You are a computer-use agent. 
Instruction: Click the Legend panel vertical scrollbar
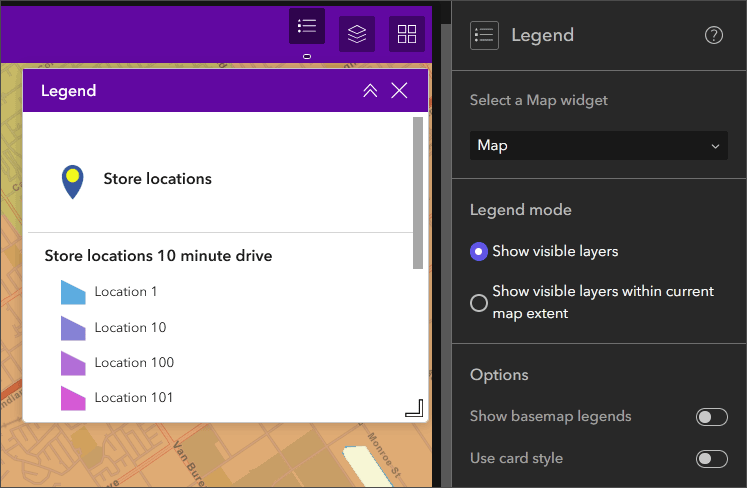418,193
